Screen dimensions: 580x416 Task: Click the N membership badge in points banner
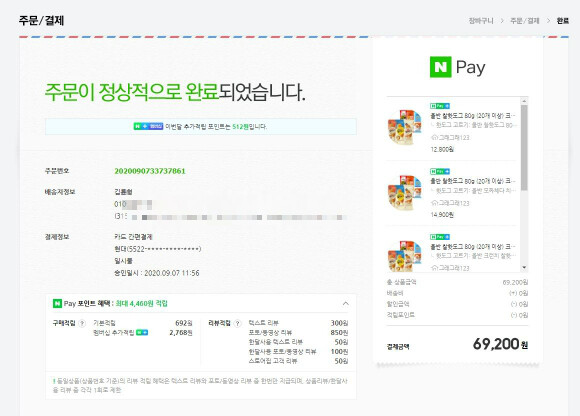[x=148, y=126]
